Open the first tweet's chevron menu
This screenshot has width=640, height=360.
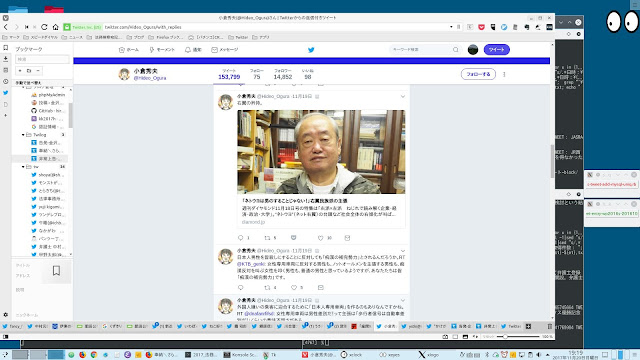coord(403,97)
